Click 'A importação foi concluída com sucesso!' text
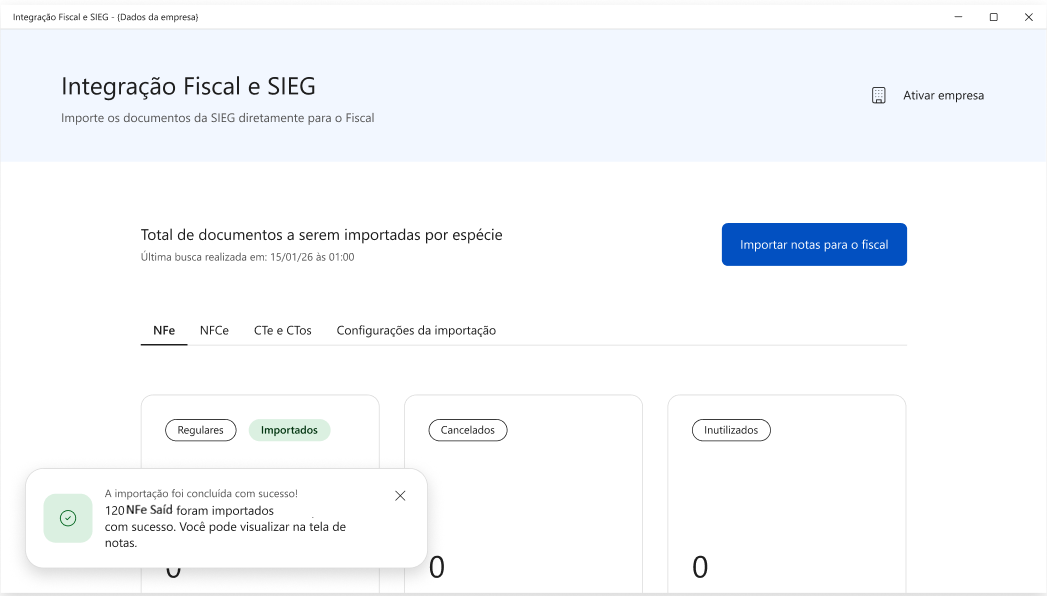 point(201,494)
